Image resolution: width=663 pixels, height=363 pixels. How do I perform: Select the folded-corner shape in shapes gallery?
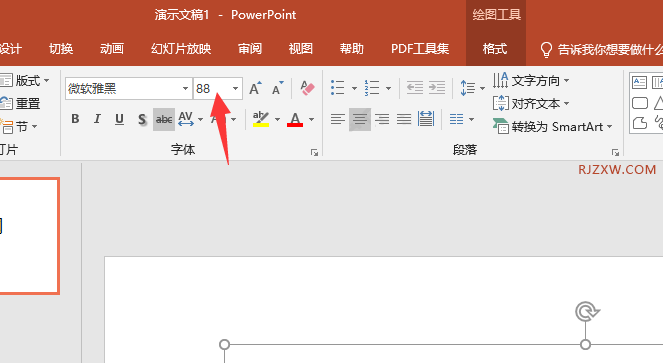pos(639,123)
